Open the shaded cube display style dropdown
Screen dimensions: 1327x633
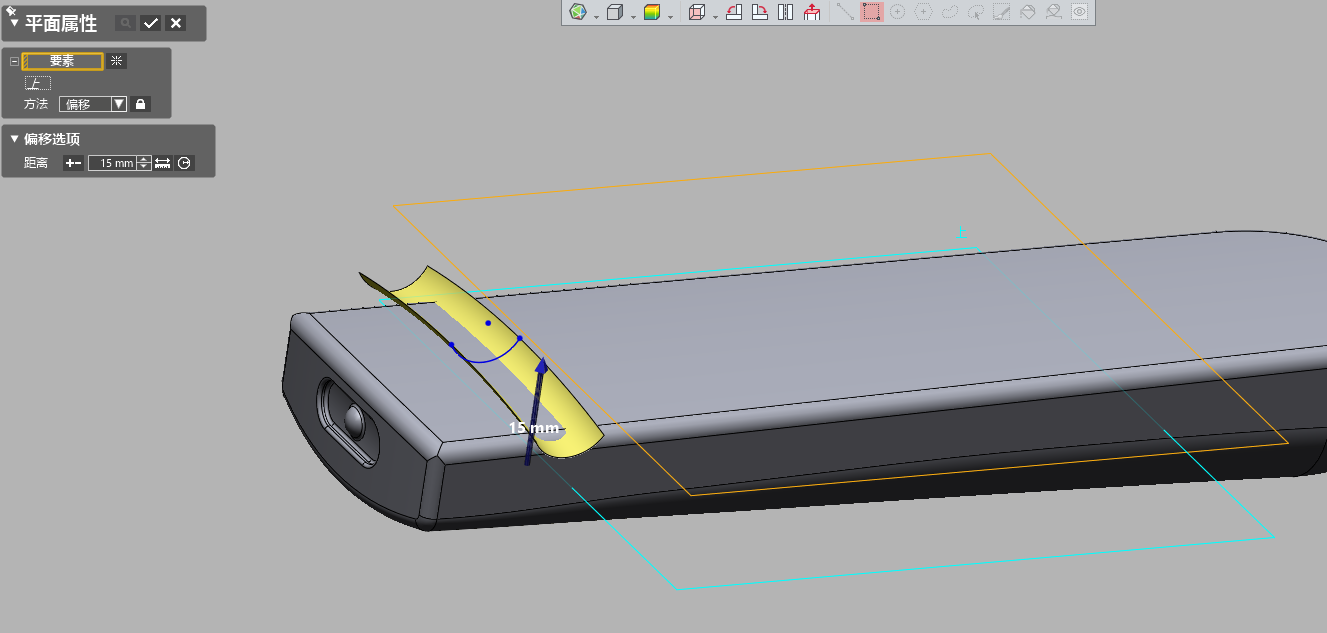pyautogui.click(x=634, y=16)
